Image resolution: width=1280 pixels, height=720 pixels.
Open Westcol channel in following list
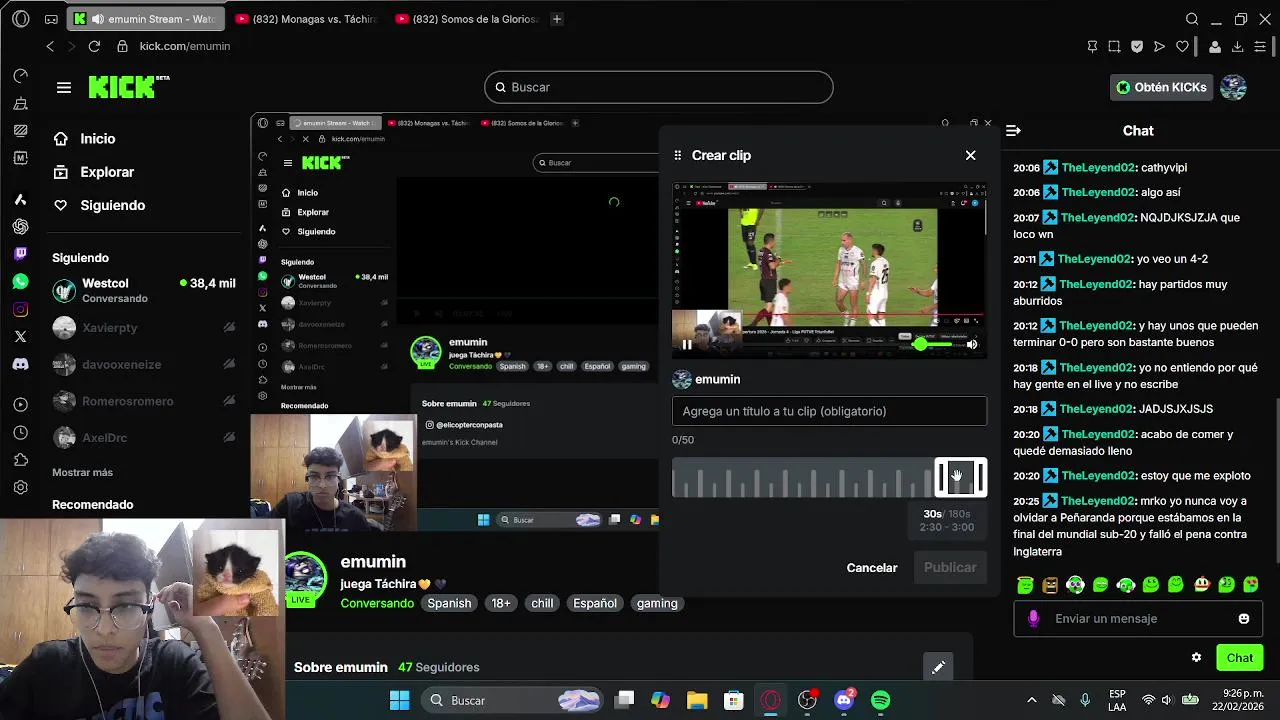(144, 290)
